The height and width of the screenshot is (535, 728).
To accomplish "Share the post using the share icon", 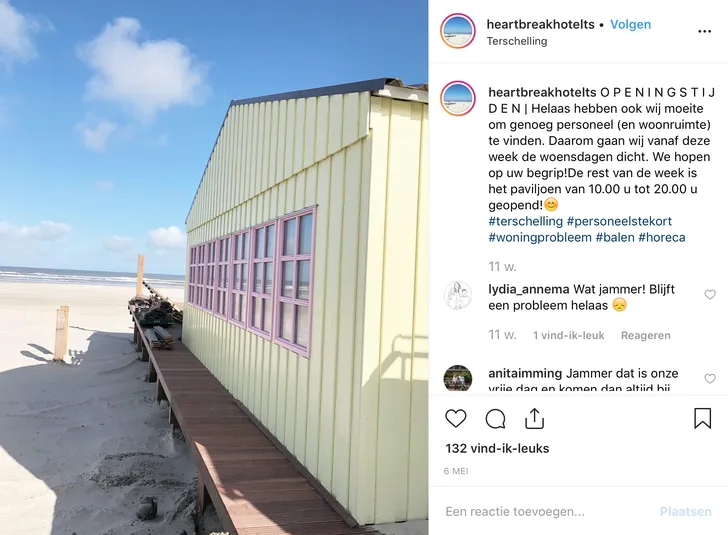I will (534, 418).
